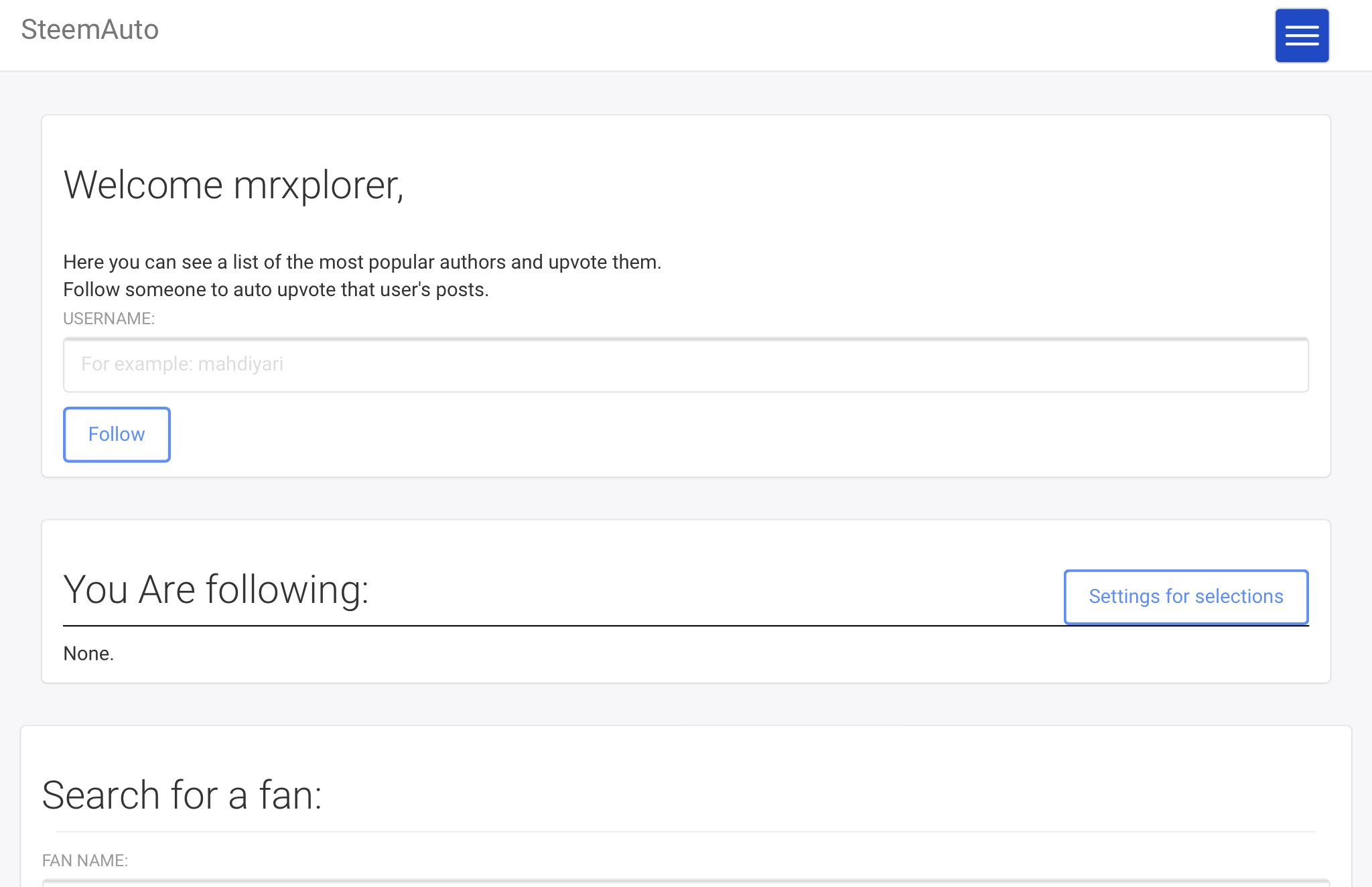Click the 'None.' following list text
The image size is (1372, 887).
click(x=88, y=654)
